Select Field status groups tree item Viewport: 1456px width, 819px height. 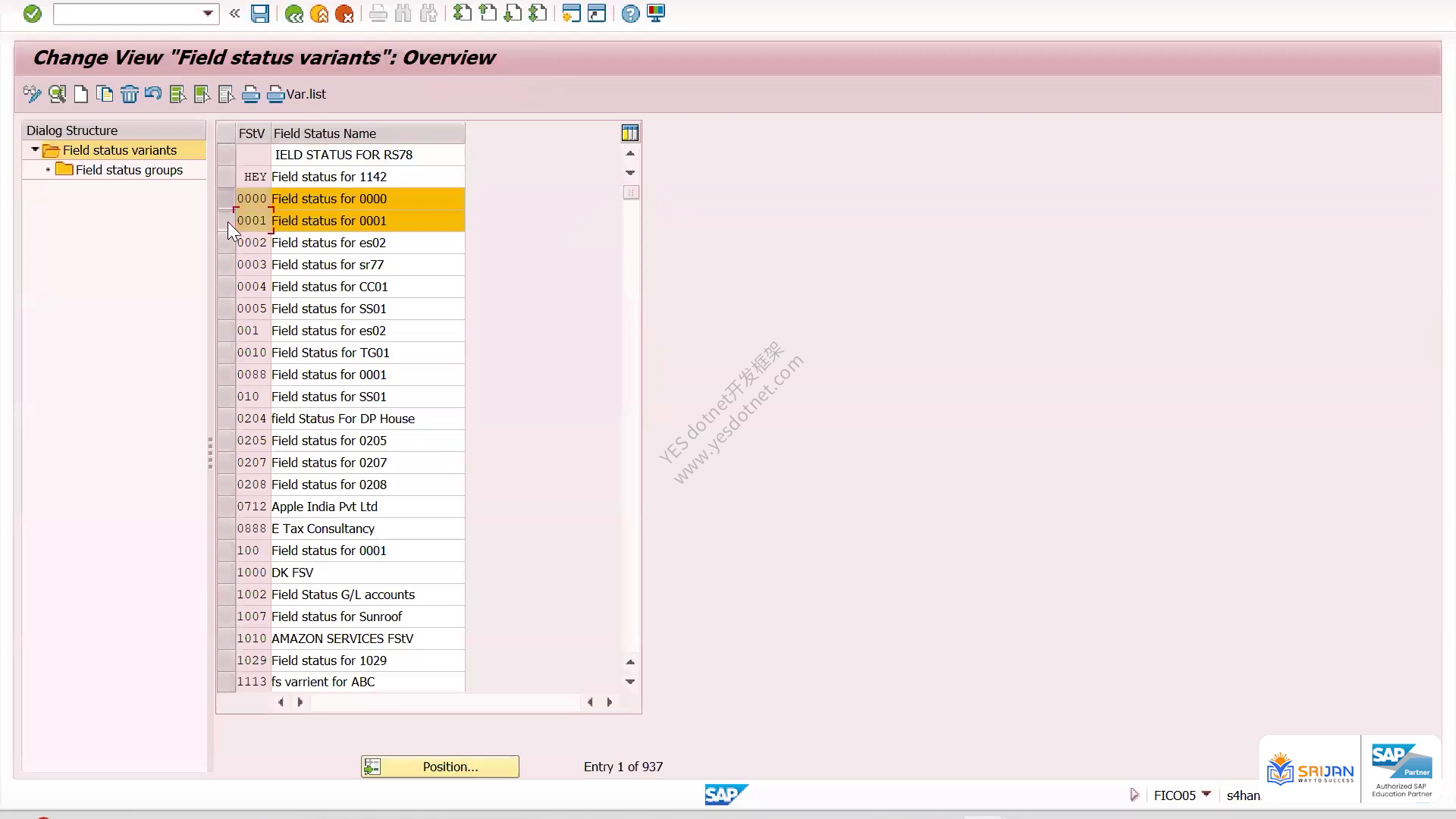[x=129, y=170]
